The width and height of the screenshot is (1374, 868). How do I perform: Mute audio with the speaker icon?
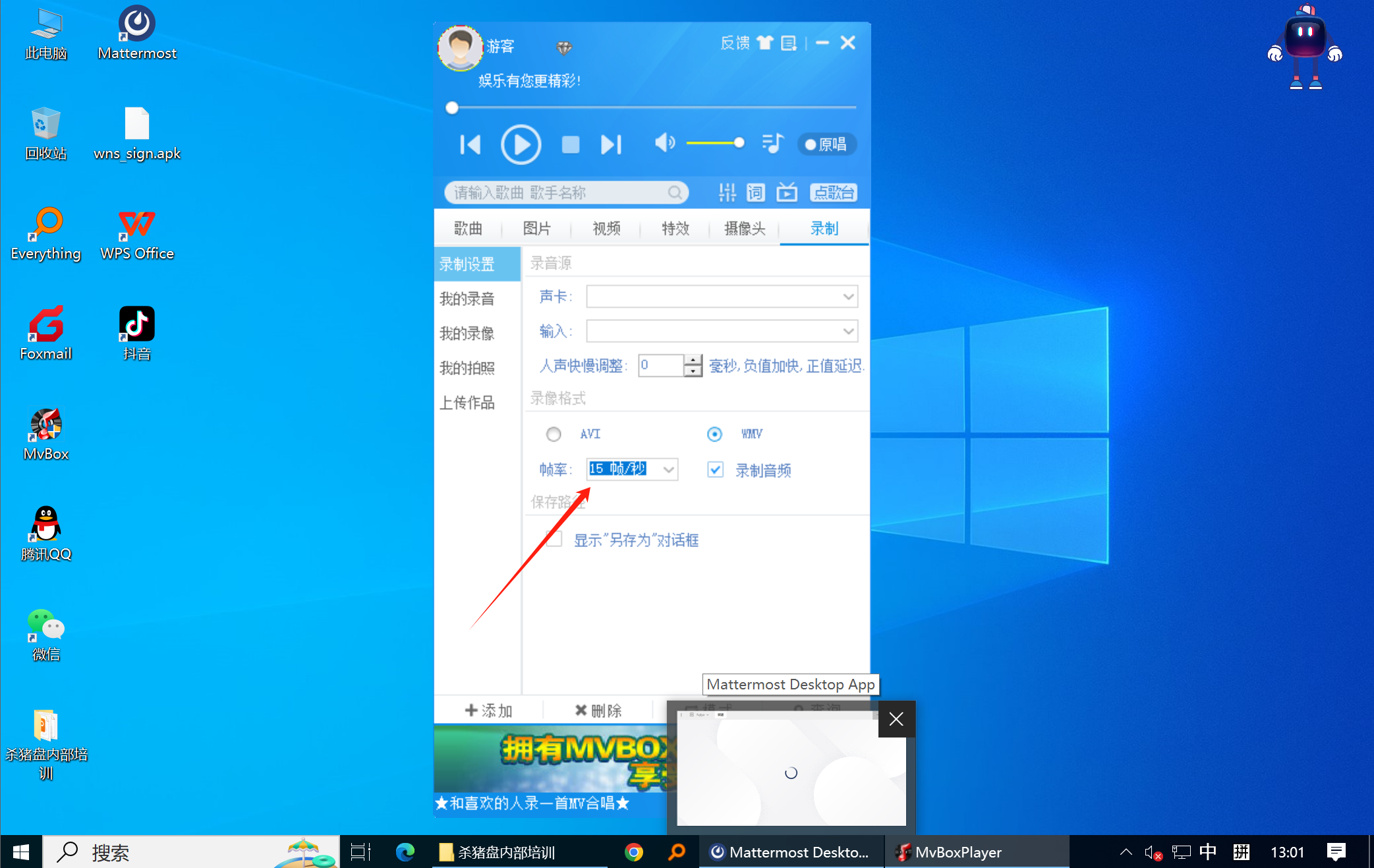tap(664, 142)
